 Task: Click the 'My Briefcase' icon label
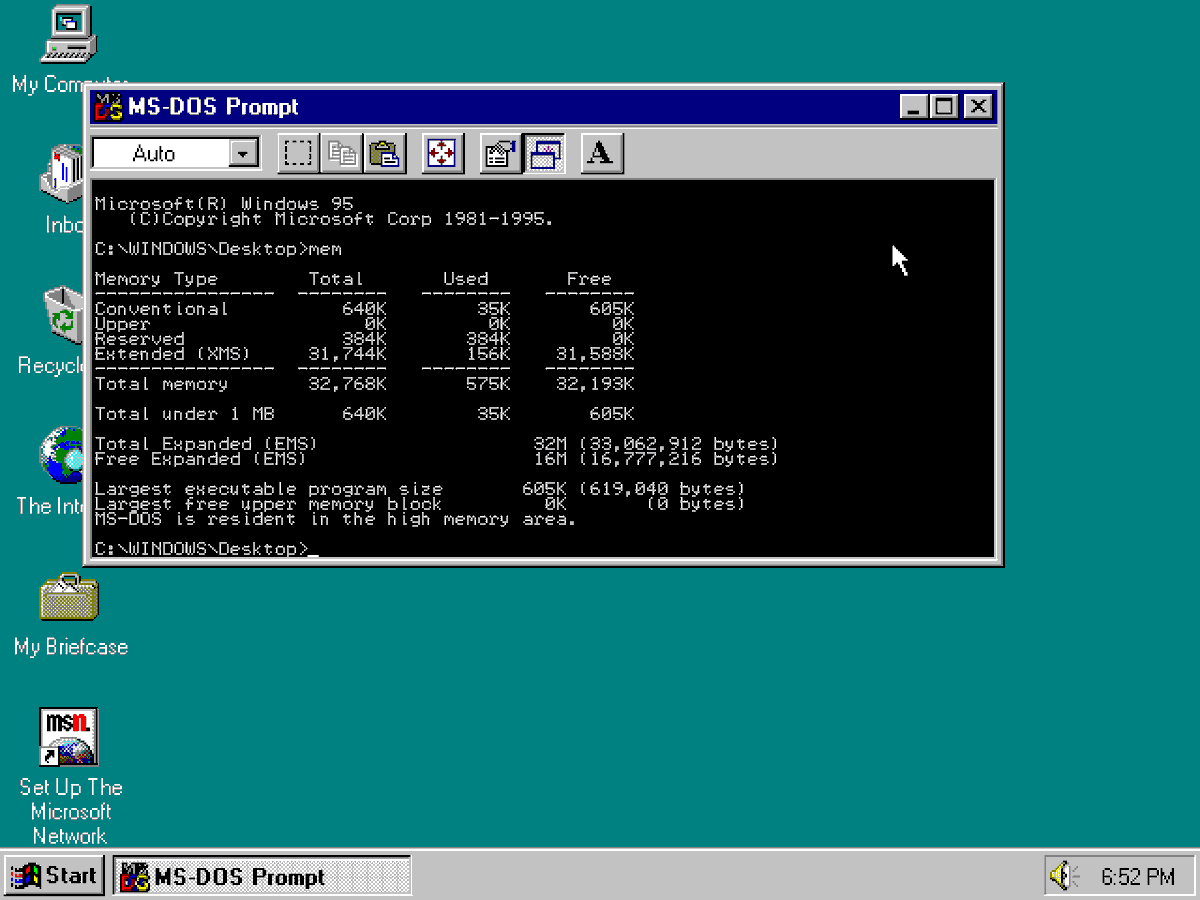tap(71, 647)
